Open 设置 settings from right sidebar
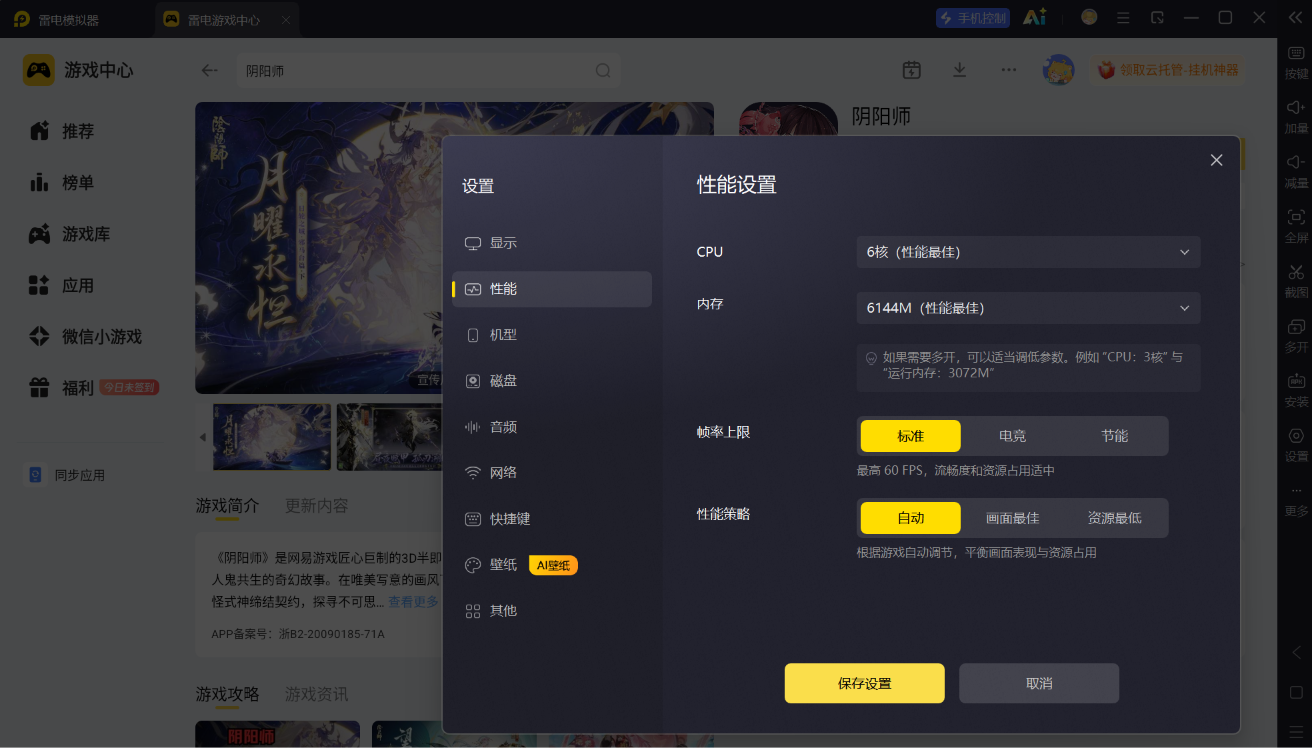 coord(1296,444)
